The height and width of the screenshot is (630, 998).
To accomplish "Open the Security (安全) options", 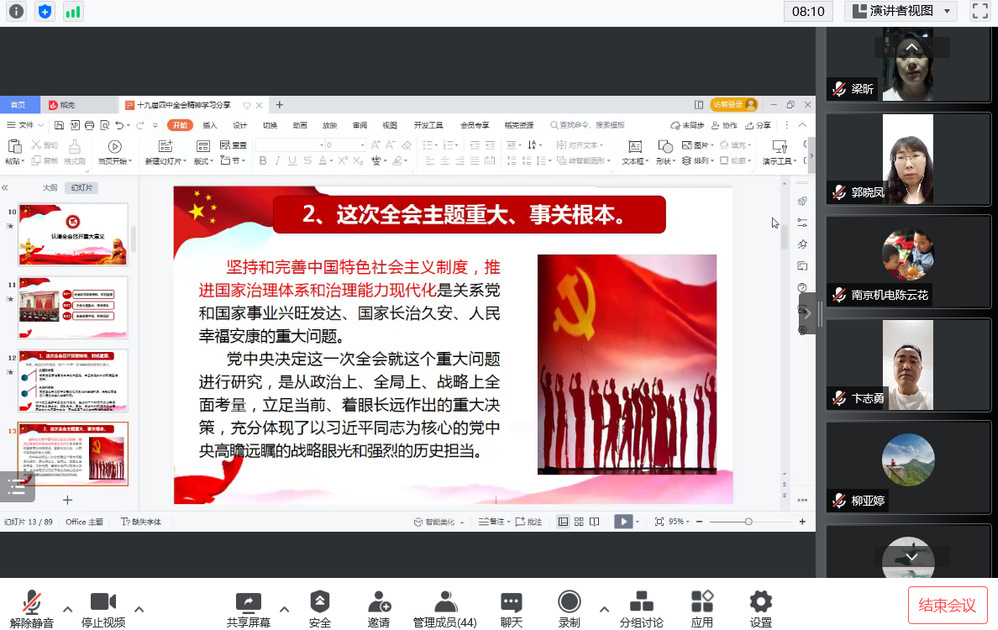I will click(319, 606).
